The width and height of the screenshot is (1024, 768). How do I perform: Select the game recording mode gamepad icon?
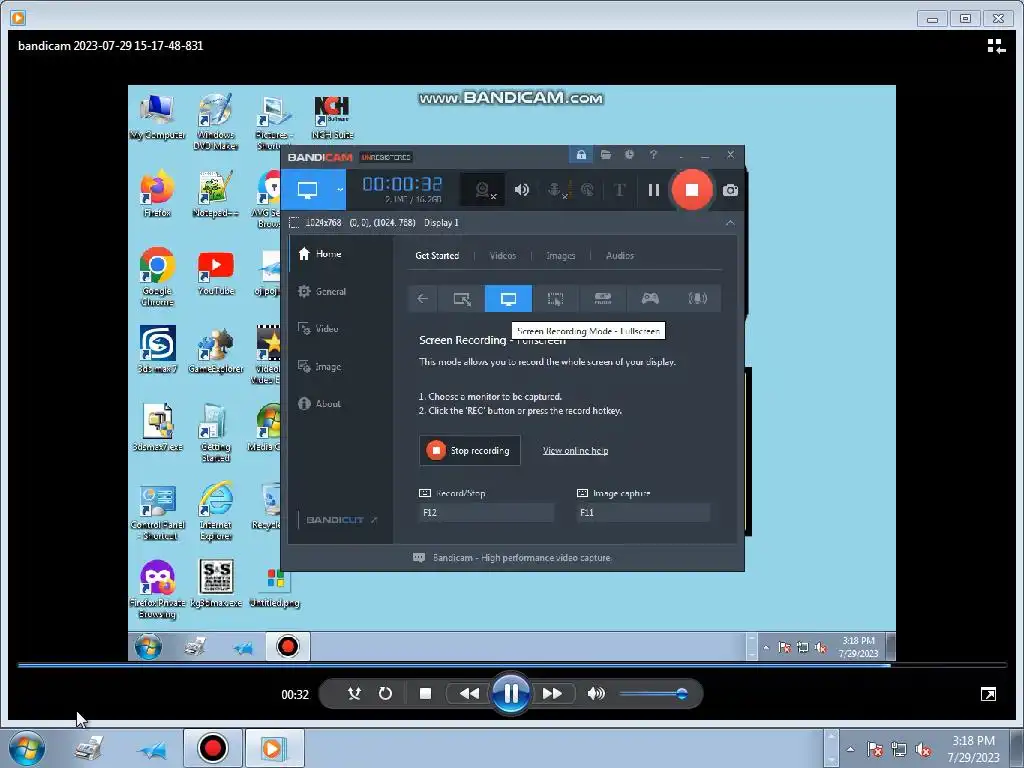click(x=650, y=298)
